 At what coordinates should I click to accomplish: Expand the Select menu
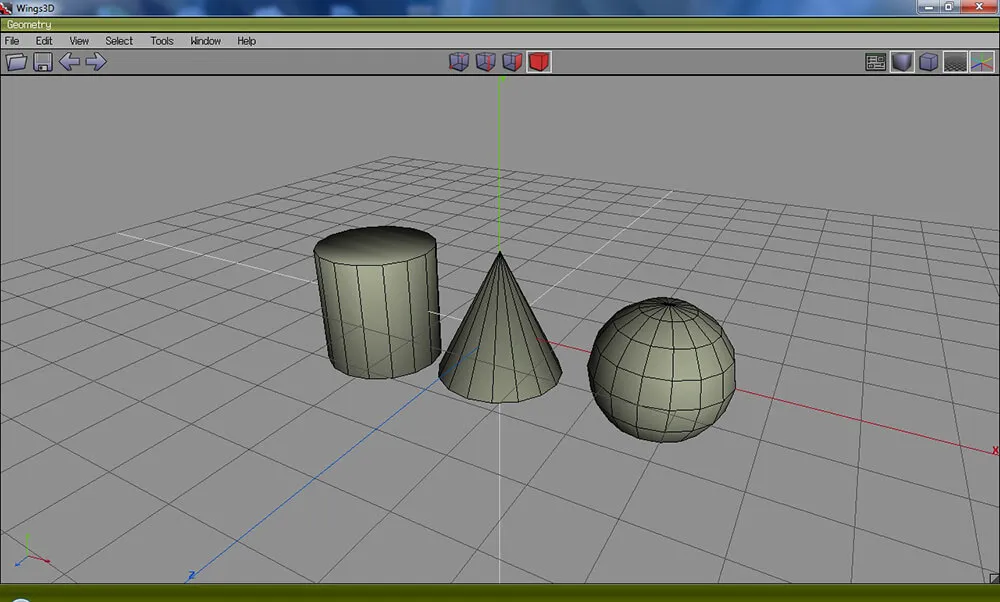pos(119,41)
